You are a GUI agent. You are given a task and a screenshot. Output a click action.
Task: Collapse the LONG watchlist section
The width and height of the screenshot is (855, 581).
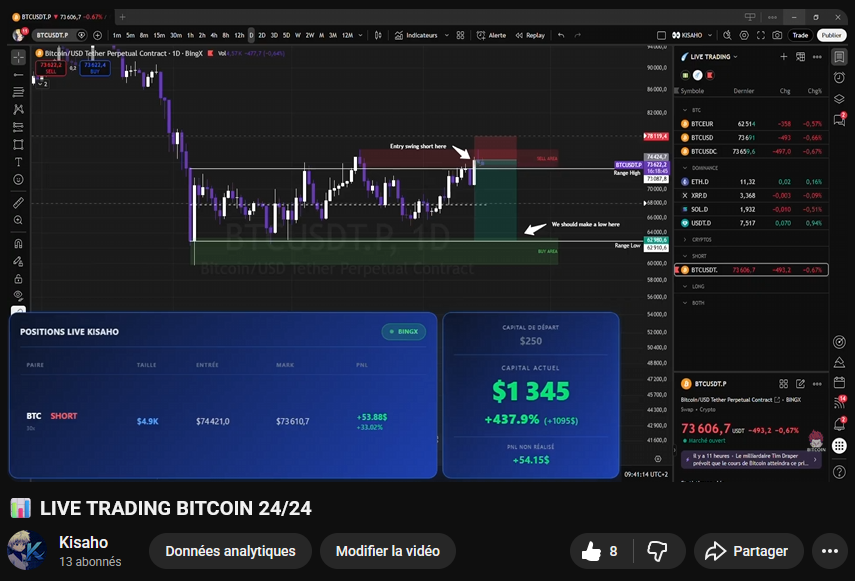click(685, 286)
